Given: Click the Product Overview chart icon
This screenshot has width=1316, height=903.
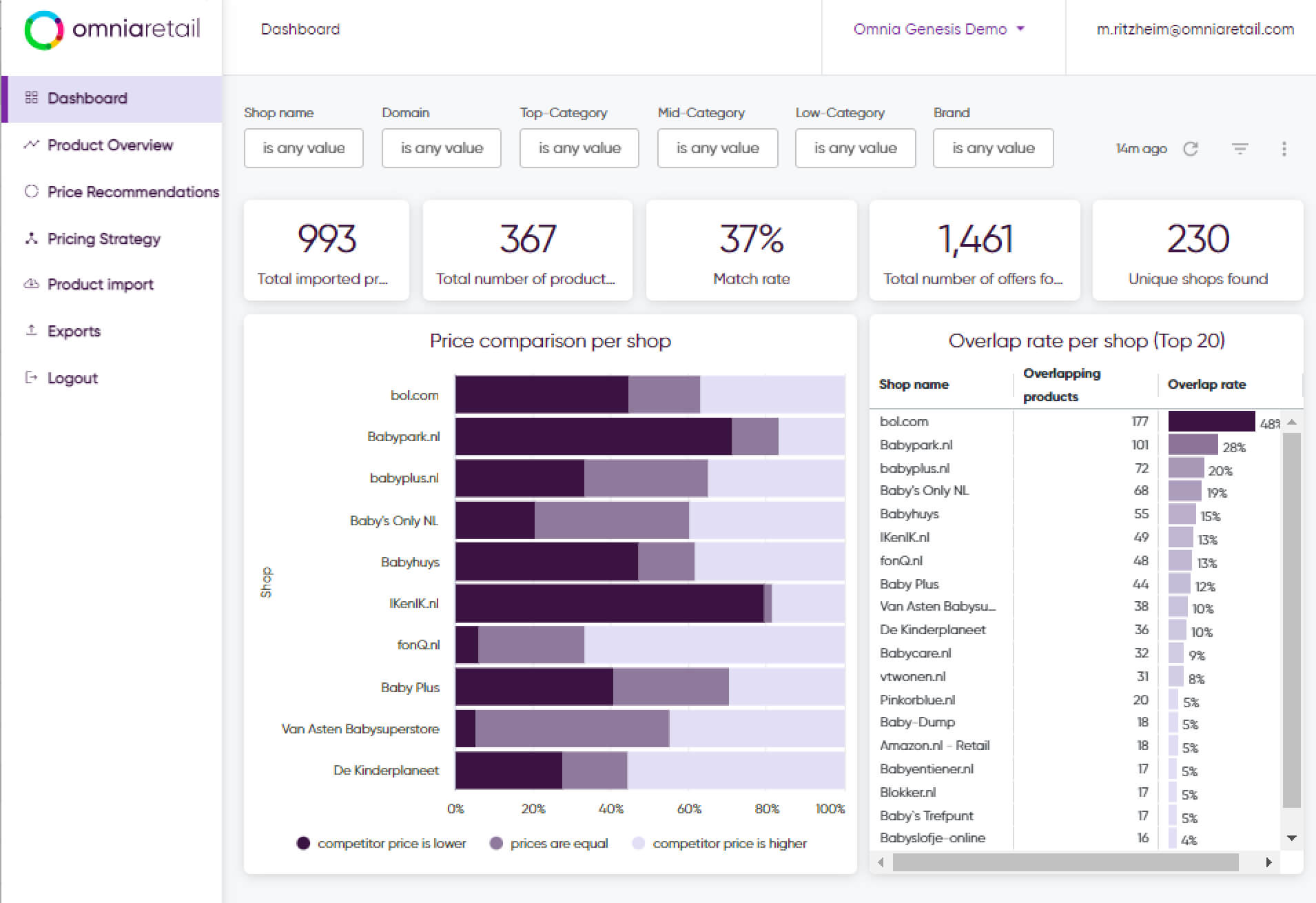Looking at the screenshot, I should (31, 144).
